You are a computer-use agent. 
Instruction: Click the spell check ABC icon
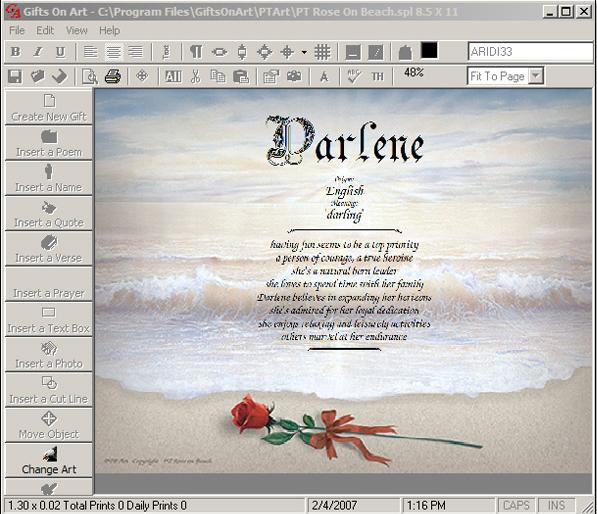tap(354, 77)
